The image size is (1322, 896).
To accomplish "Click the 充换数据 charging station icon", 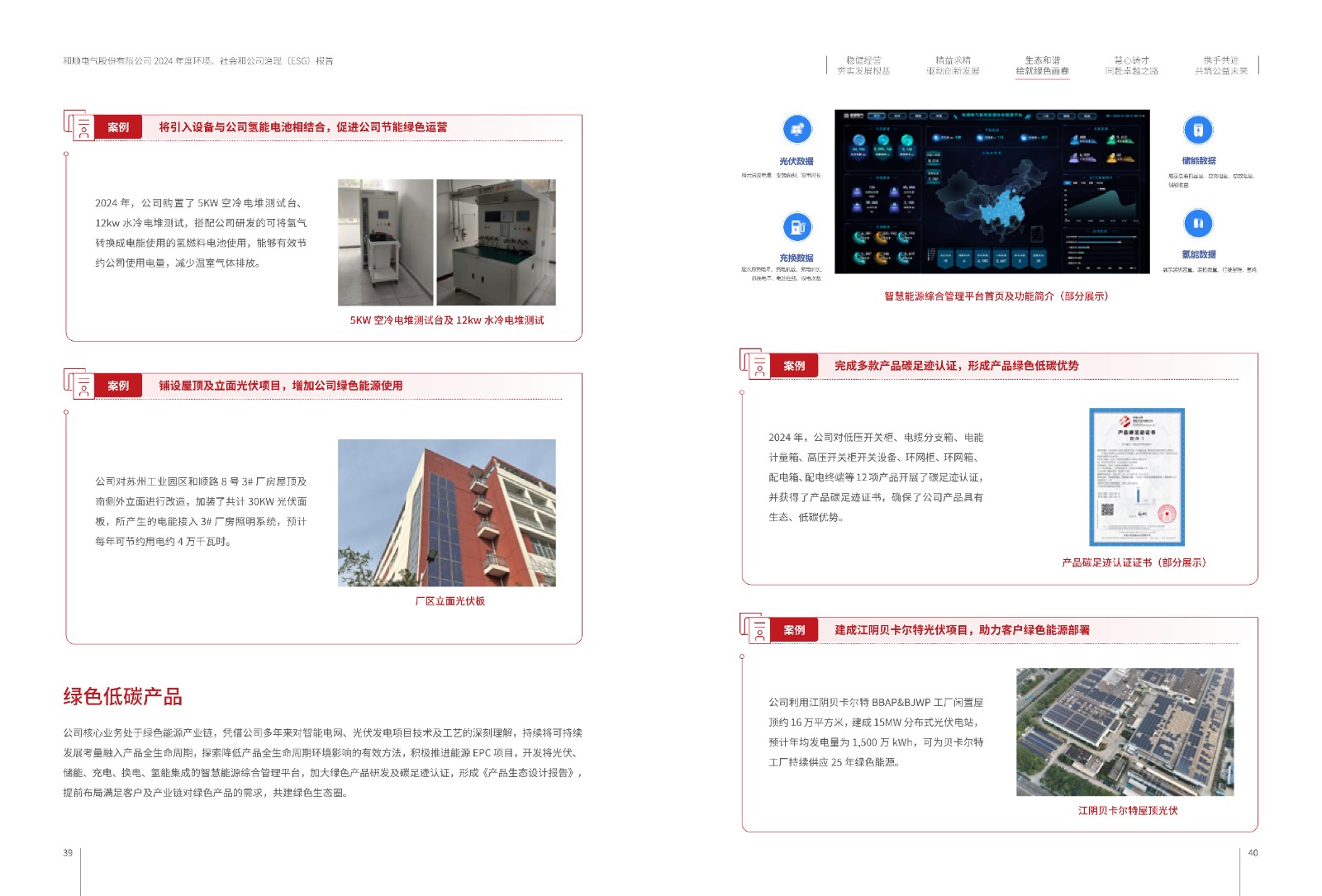I will 797,226.
